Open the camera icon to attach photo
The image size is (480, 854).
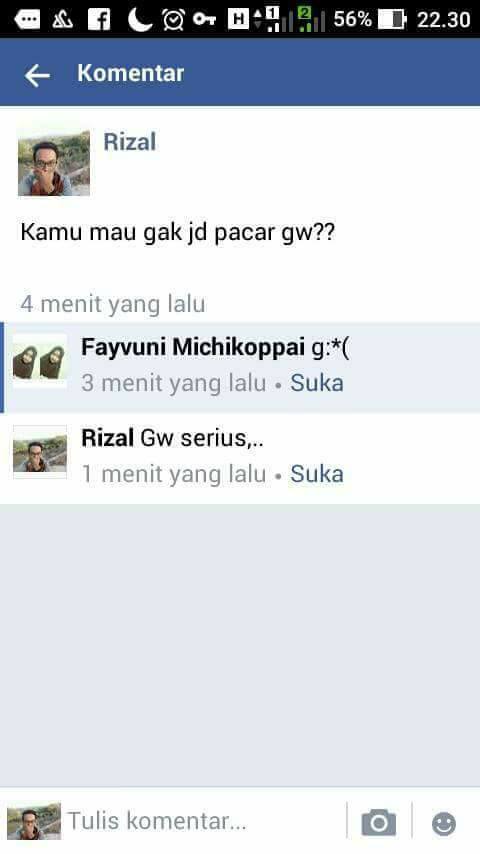[379, 822]
